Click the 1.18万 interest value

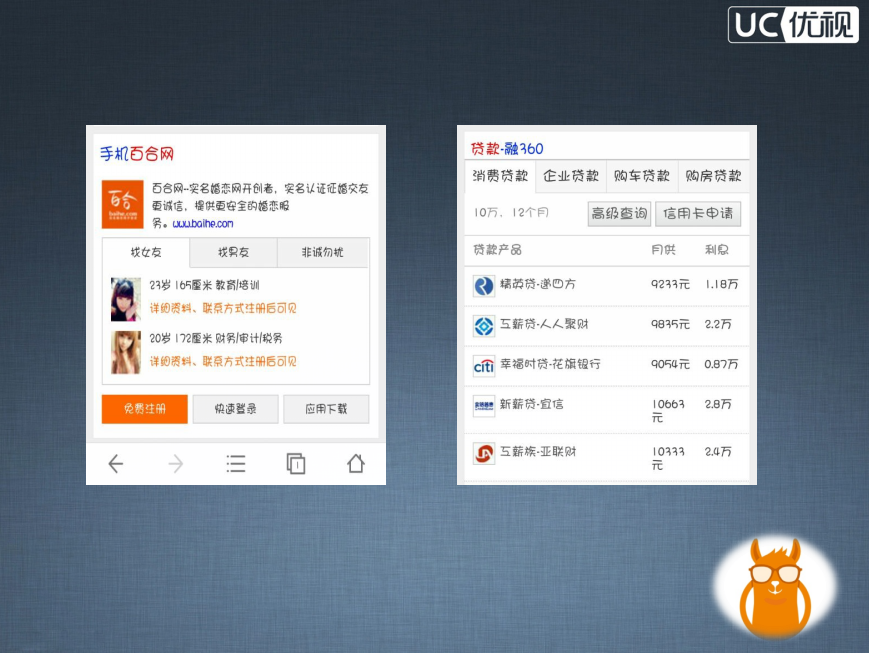(x=722, y=284)
